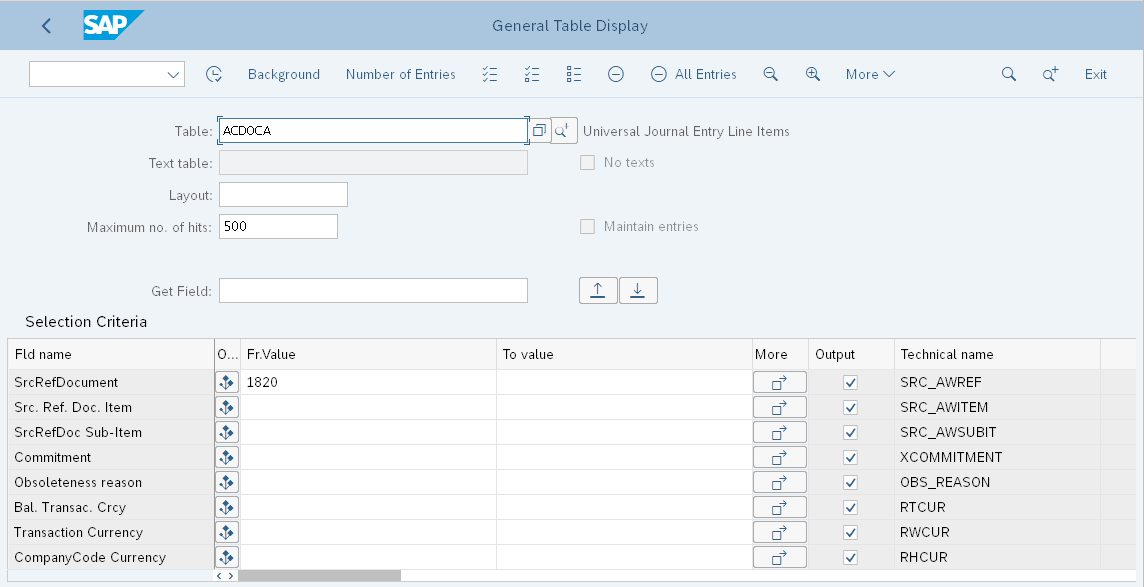
Task: Uncheck Output for SrcRefDocument
Action: pos(850,382)
